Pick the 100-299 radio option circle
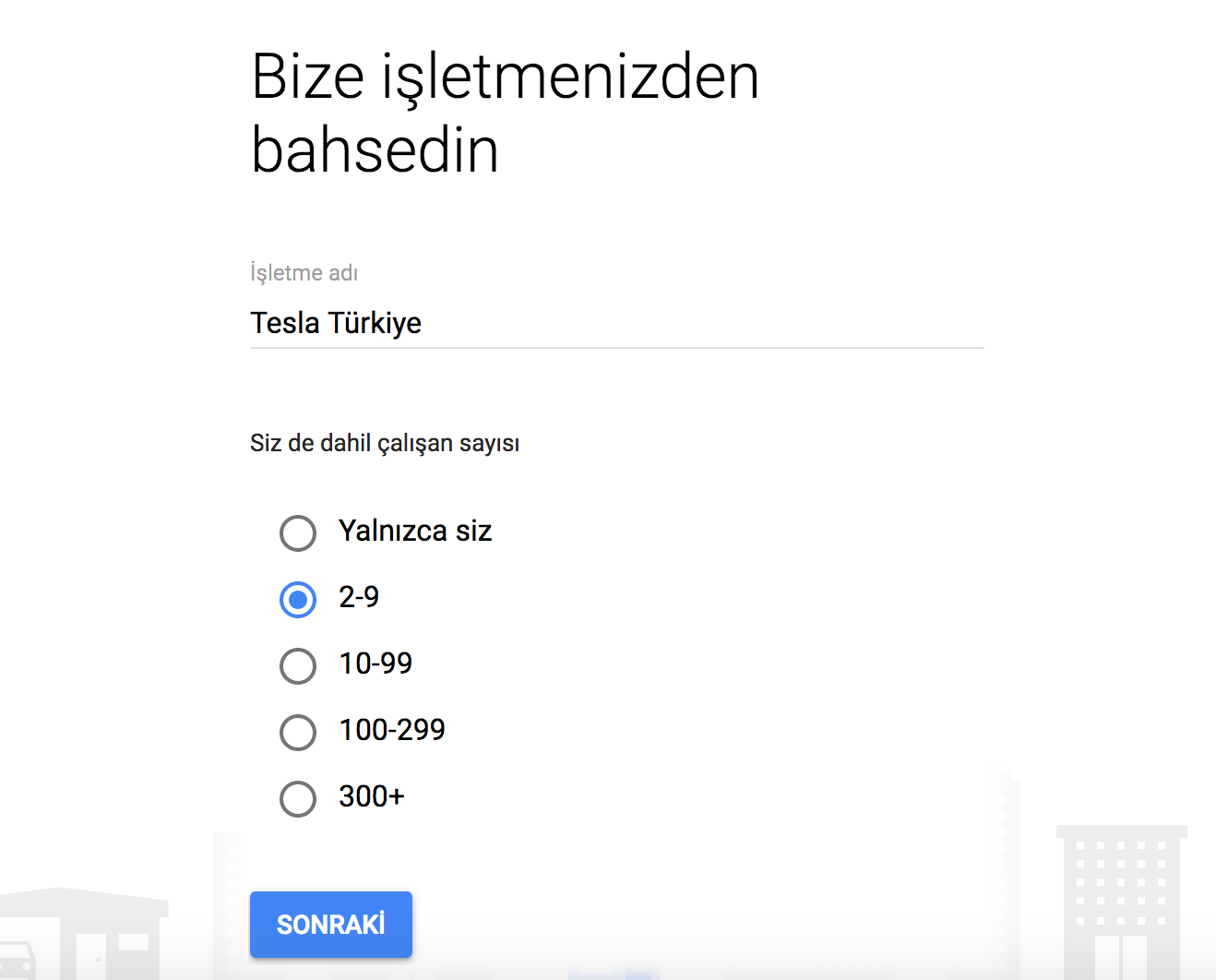The image size is (1216, 980). tap(298, 733)
